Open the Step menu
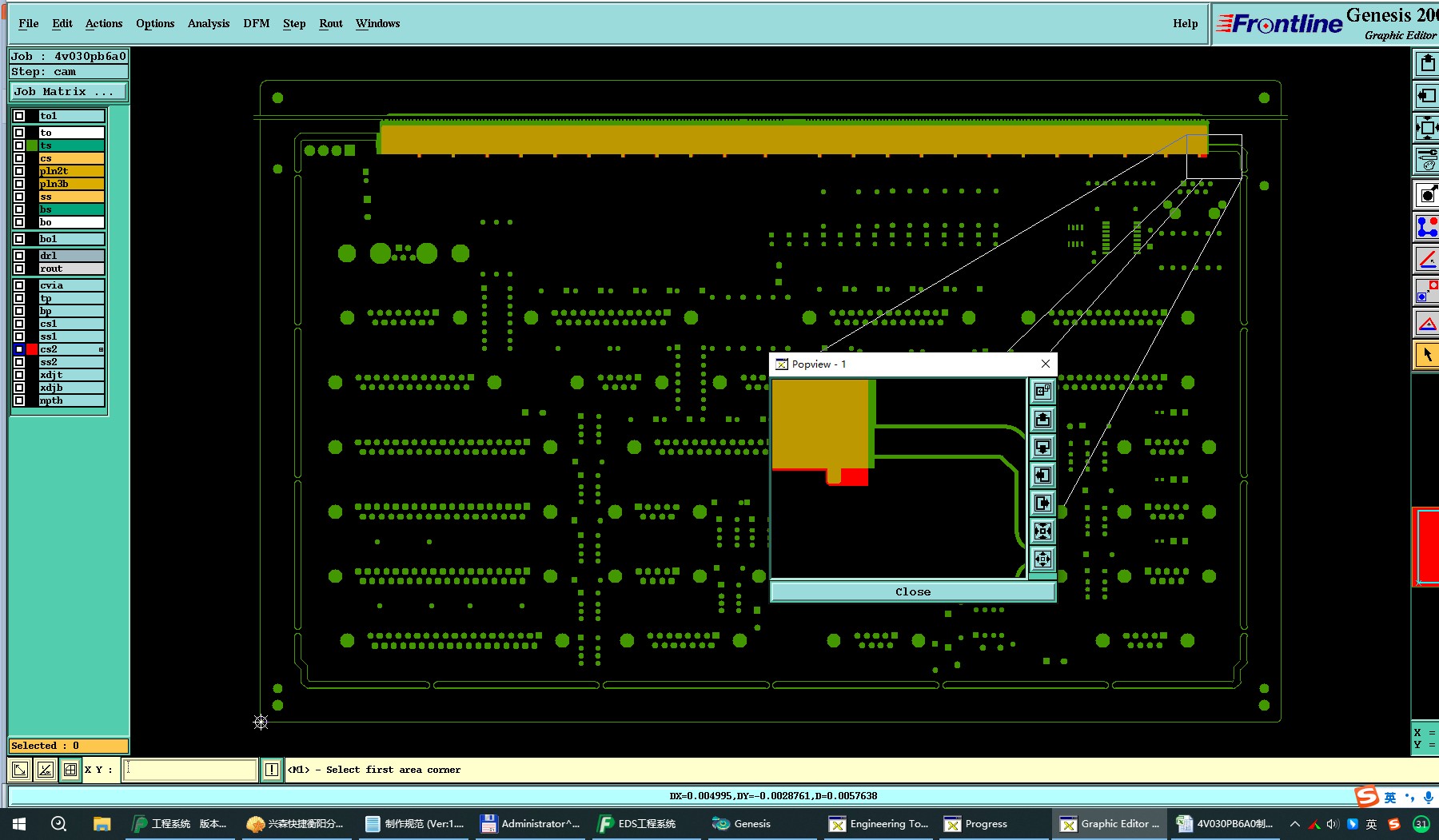 tap(294, 23)
